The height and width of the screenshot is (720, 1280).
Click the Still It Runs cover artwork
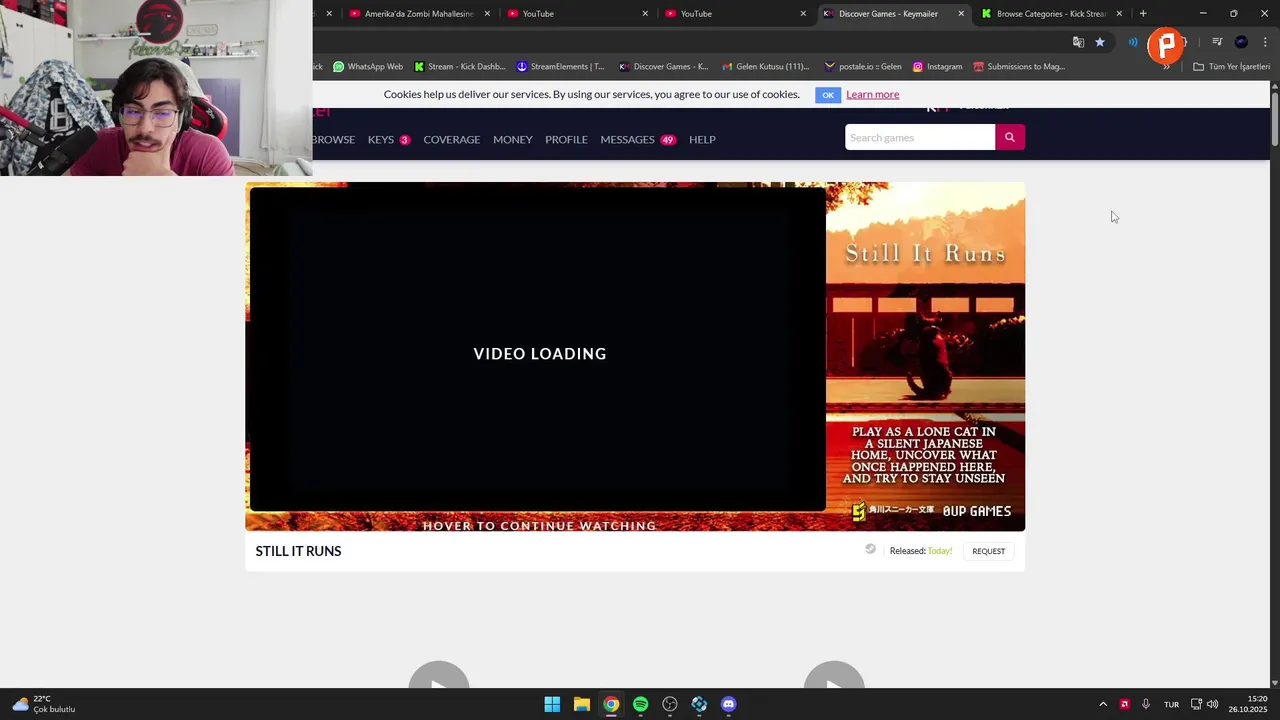[925, 356]
